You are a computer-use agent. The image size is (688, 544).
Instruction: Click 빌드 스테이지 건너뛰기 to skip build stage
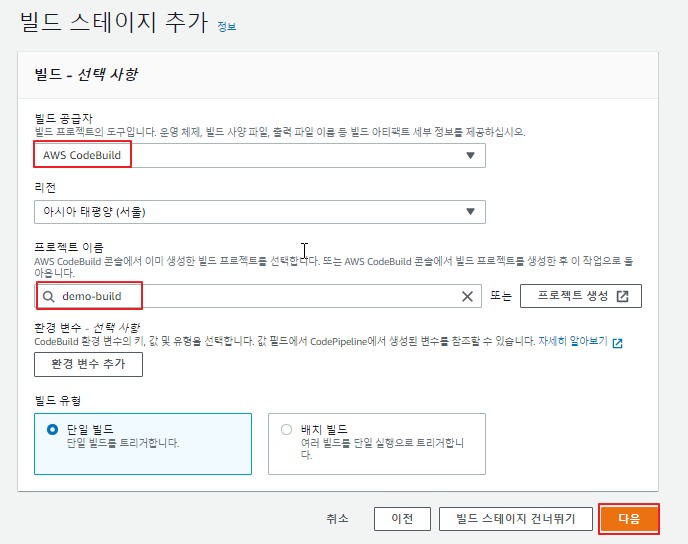516,519
